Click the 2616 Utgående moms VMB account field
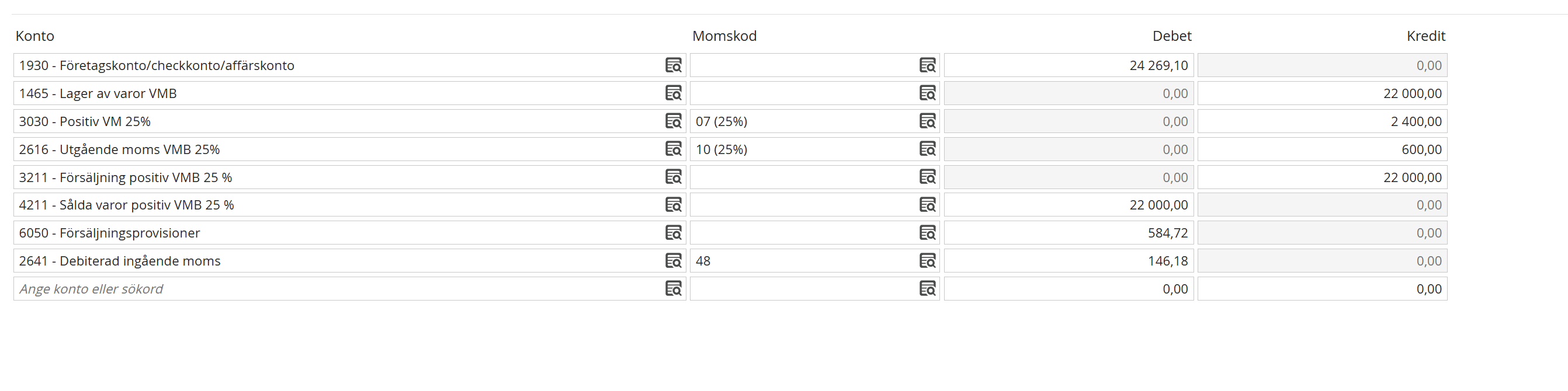 point(335,149)
